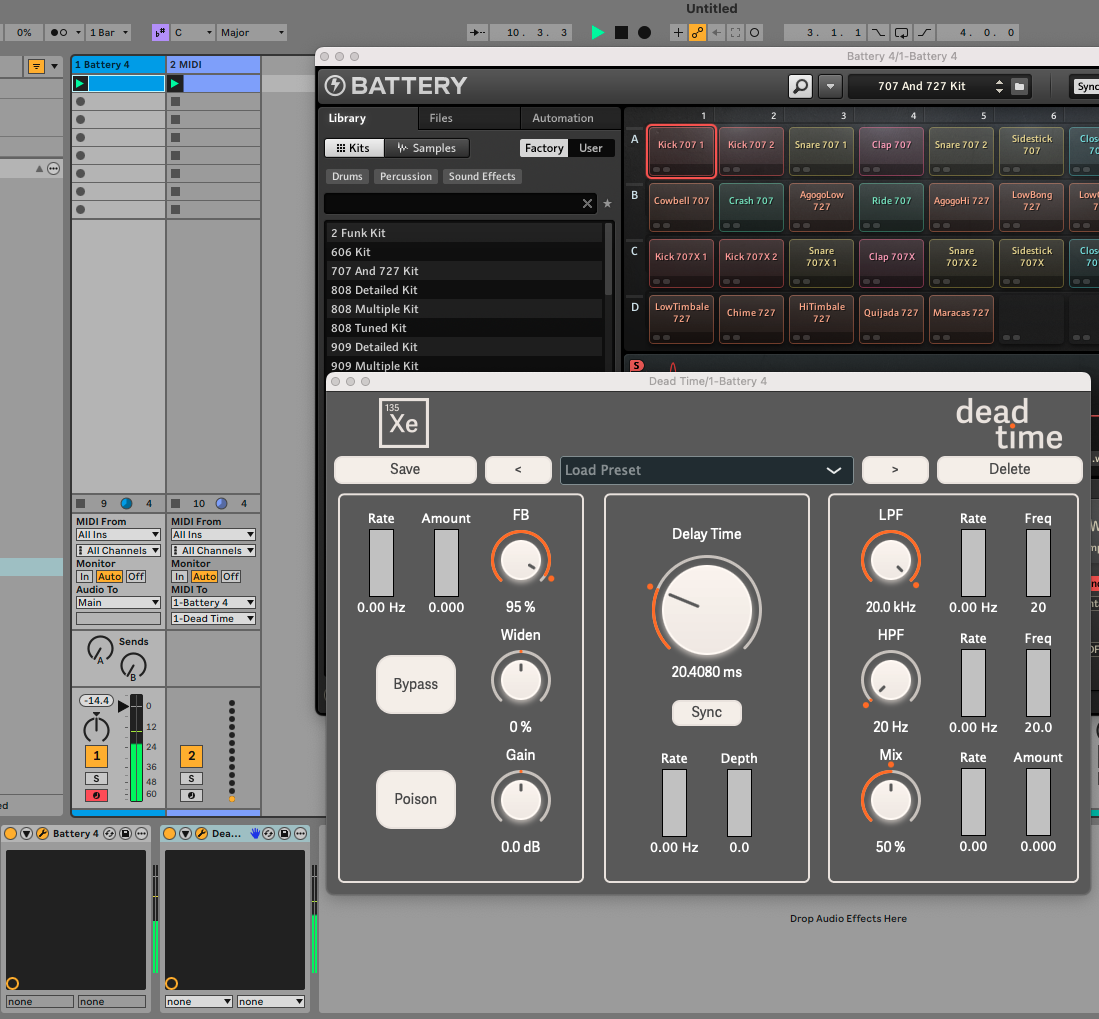Open the root note C dropdown
The width and height of the screenshot is (1099, 1019).
coord(193,32)
